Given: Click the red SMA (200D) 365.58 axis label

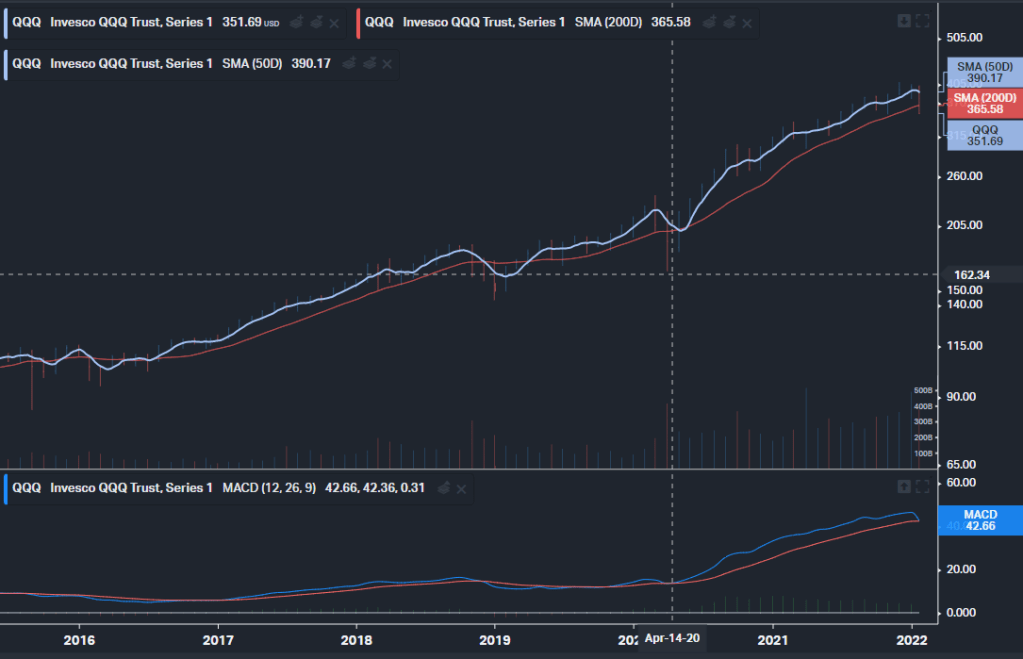Looking at the screenshot, I should 984,103.
